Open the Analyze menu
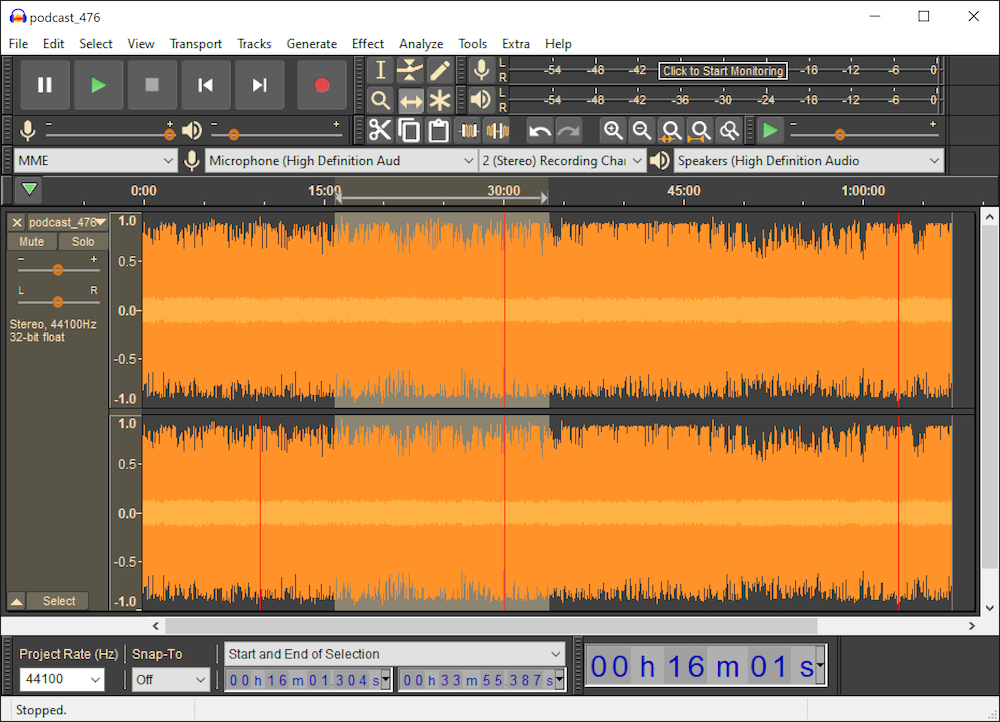This screenshot has width=1000, height=722. (421, 44)
